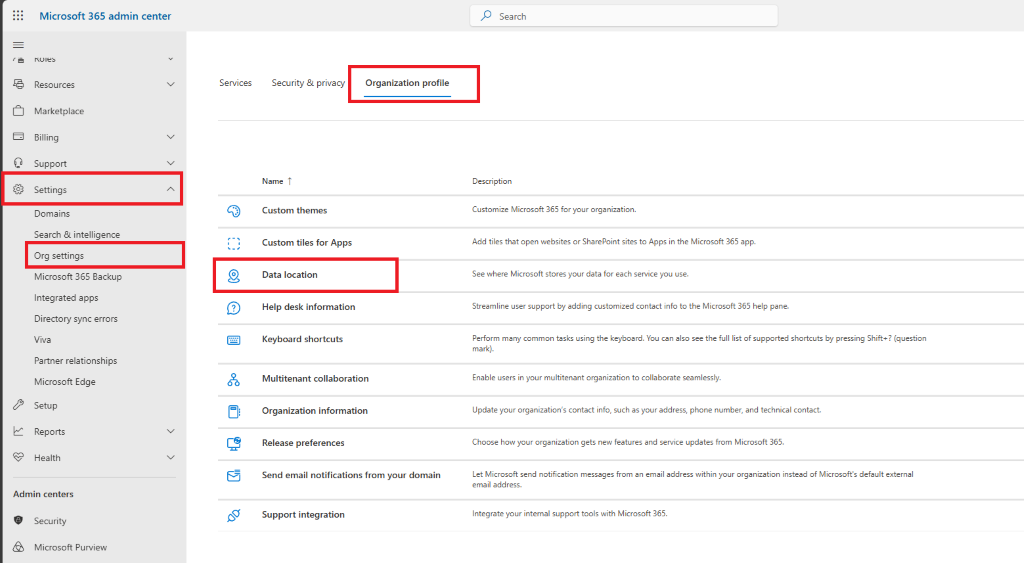Open Custom tiles for Apps setting
This screenshot has width=1024, height=563.
(307, 242)
